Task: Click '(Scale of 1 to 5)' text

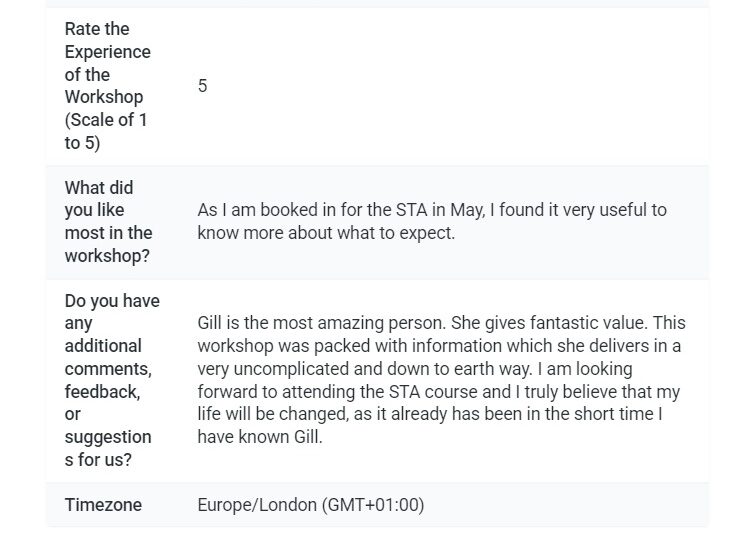Action: [106, 131]
